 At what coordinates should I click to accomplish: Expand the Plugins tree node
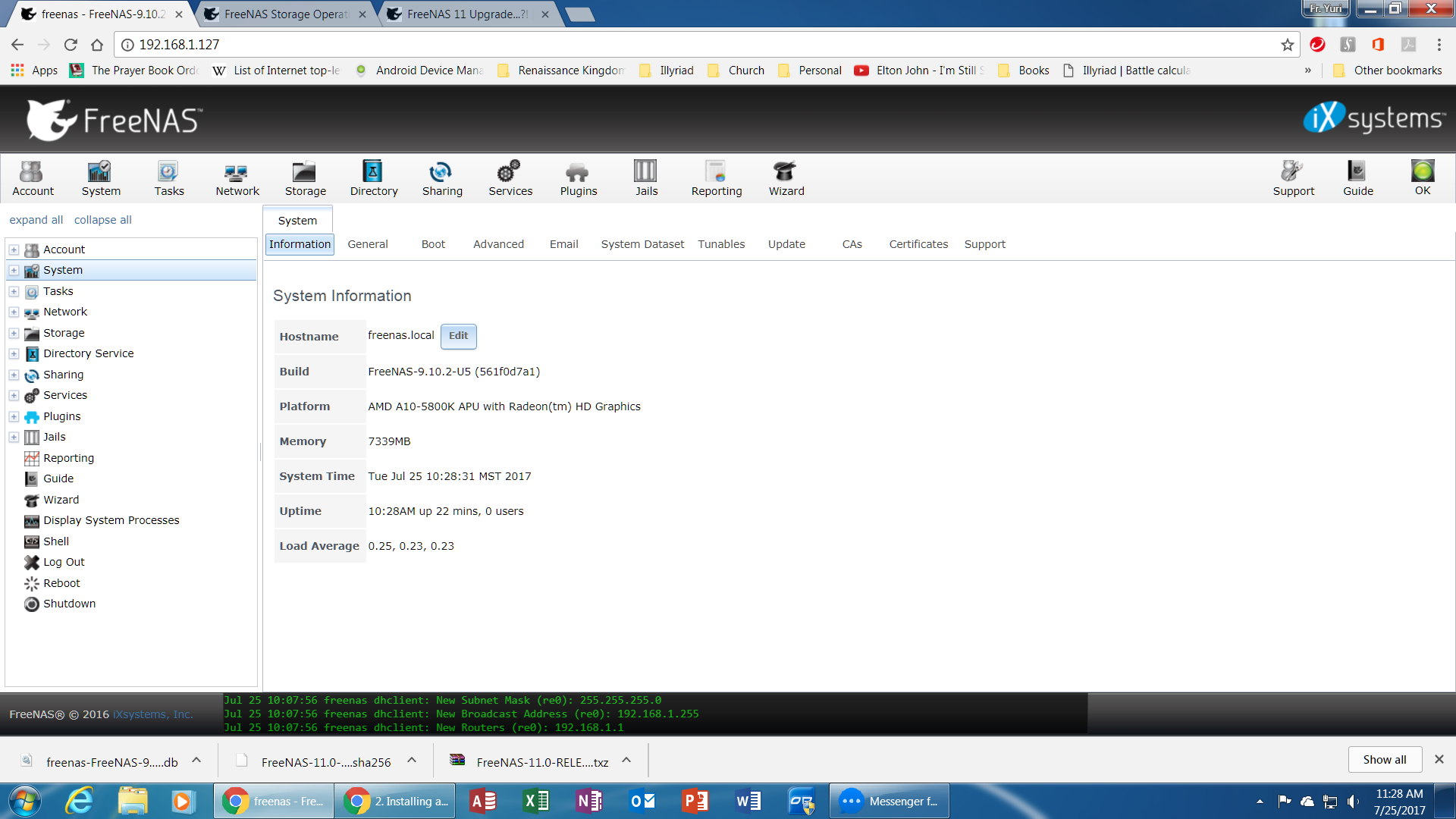(14, 416)
